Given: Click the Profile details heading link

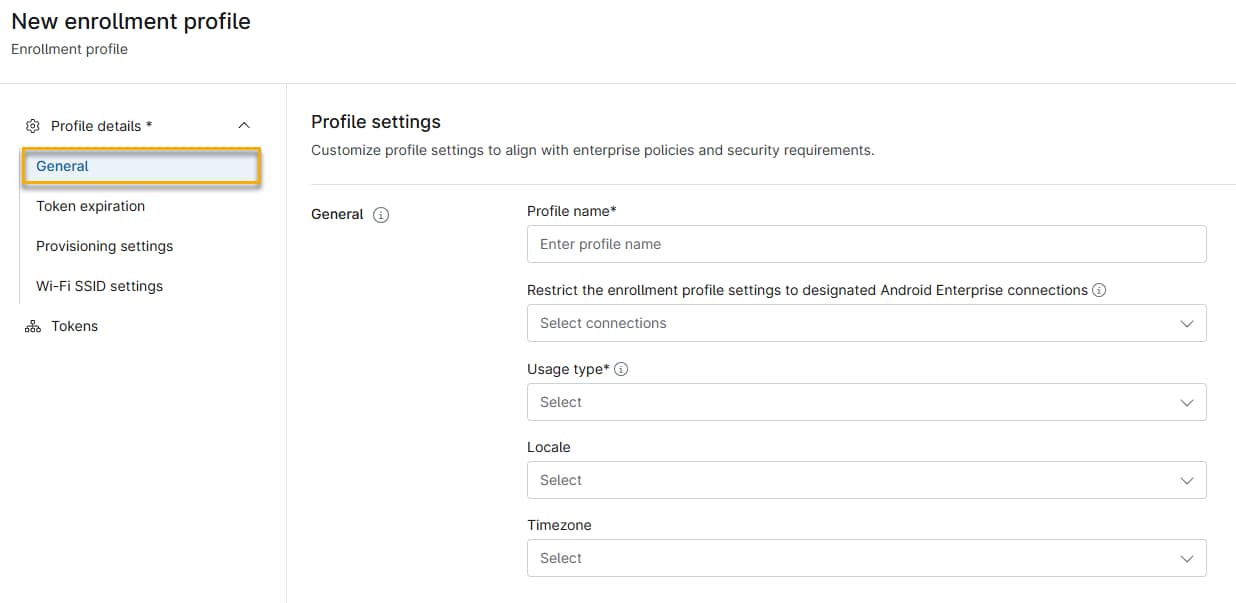Looking at the screenshot, I should point(97,125).
